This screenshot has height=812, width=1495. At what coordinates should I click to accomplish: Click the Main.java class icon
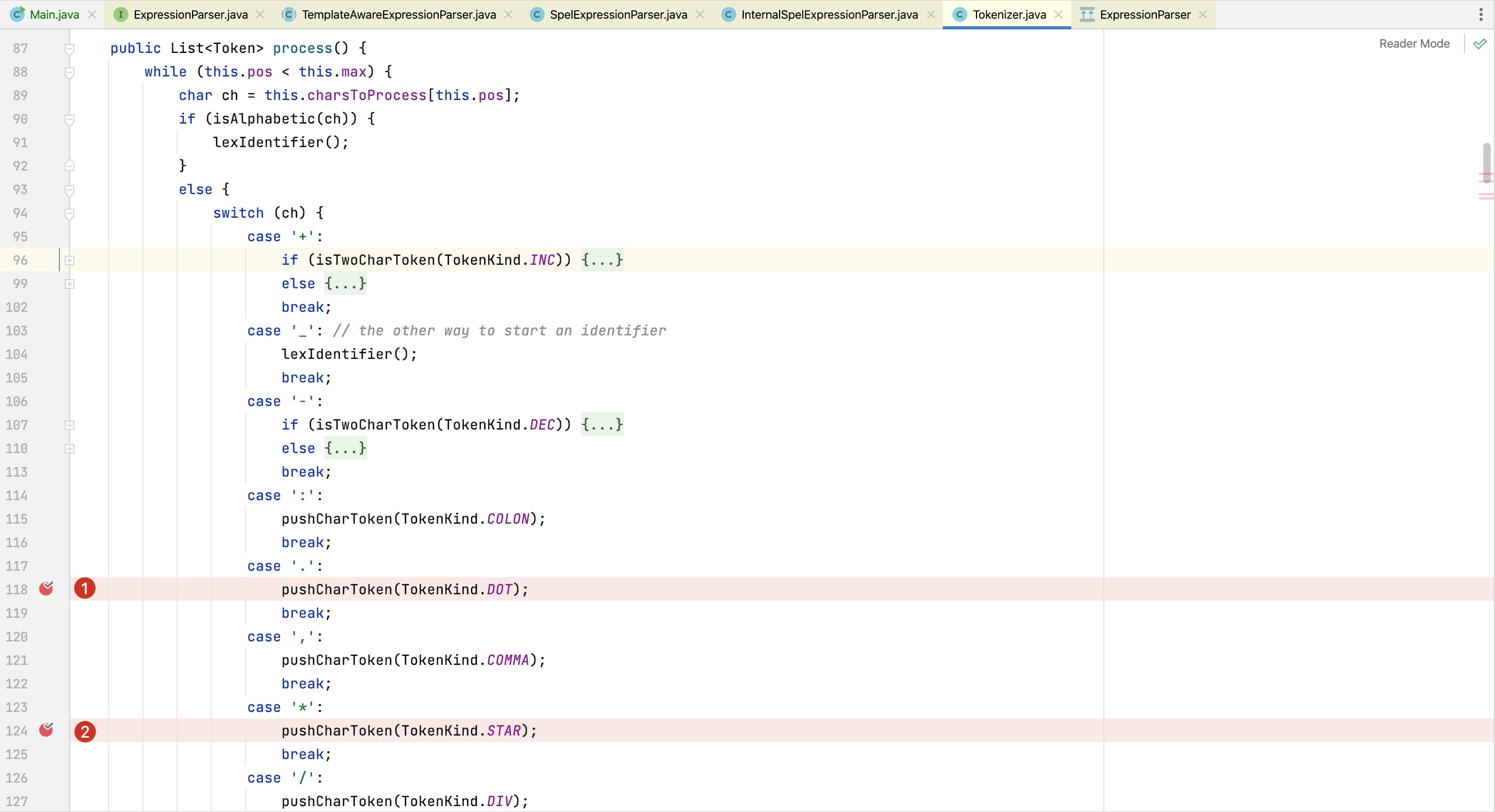click(18, 14)
